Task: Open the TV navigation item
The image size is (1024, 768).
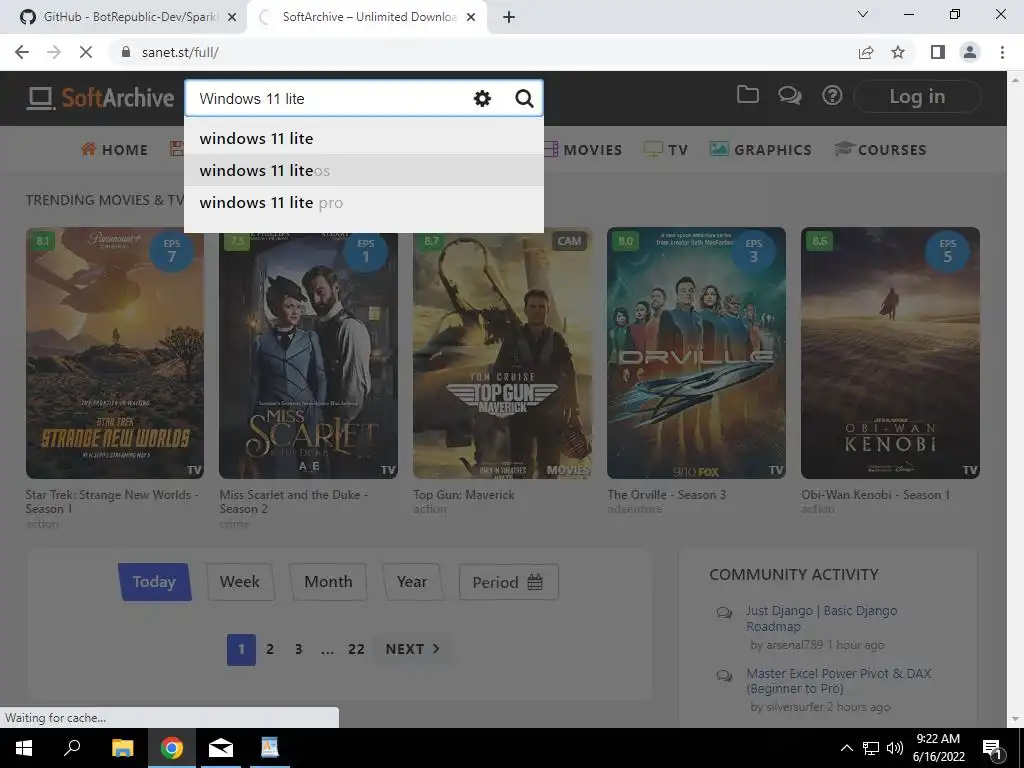Action: point(665,150)
